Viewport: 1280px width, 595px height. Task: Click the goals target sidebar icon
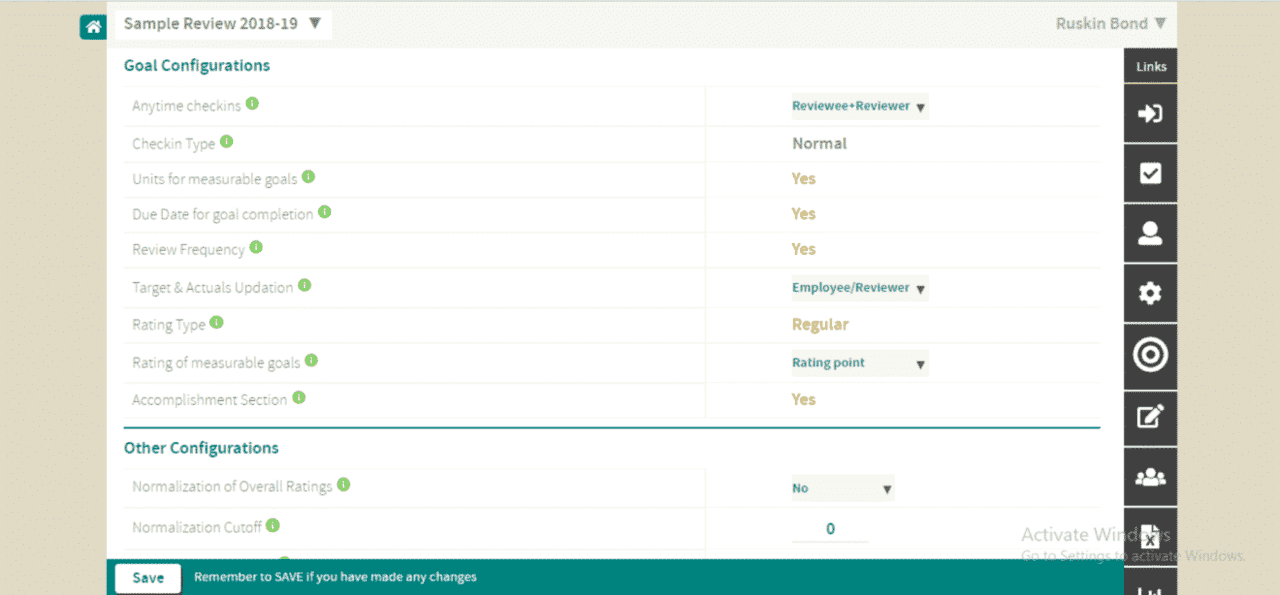1150,354
